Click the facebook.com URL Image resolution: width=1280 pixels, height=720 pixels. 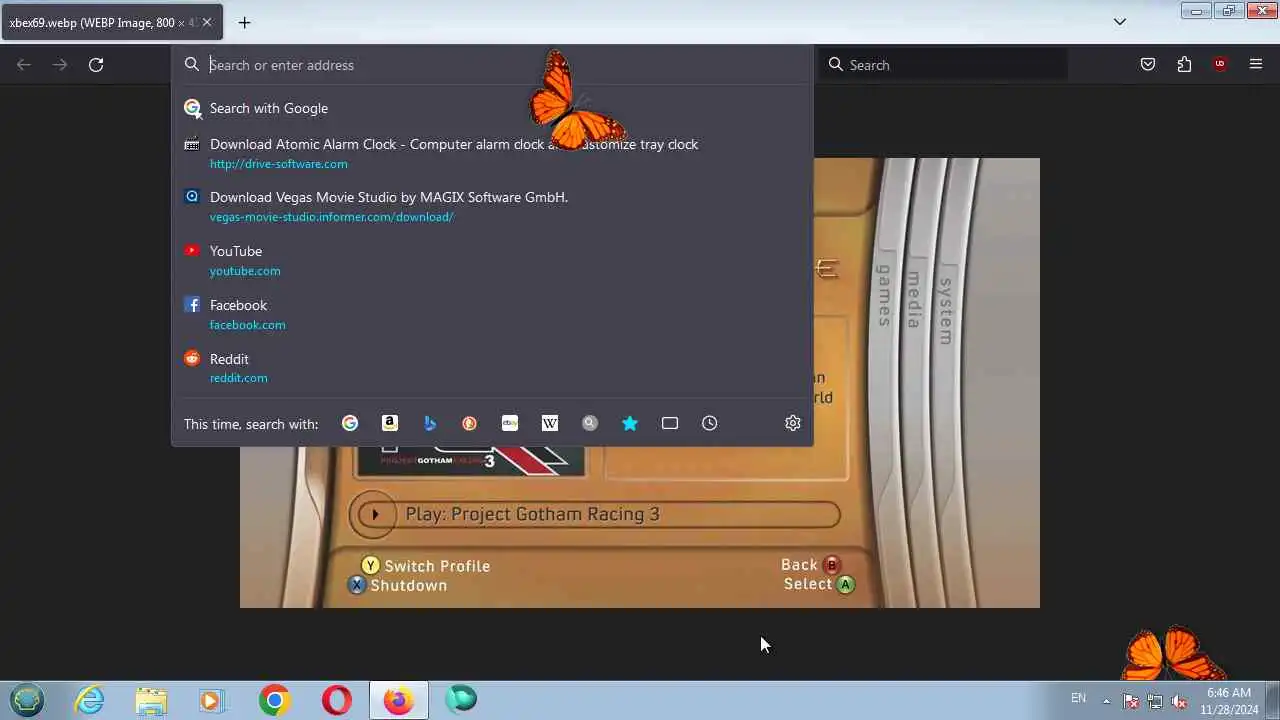(248, 325)
